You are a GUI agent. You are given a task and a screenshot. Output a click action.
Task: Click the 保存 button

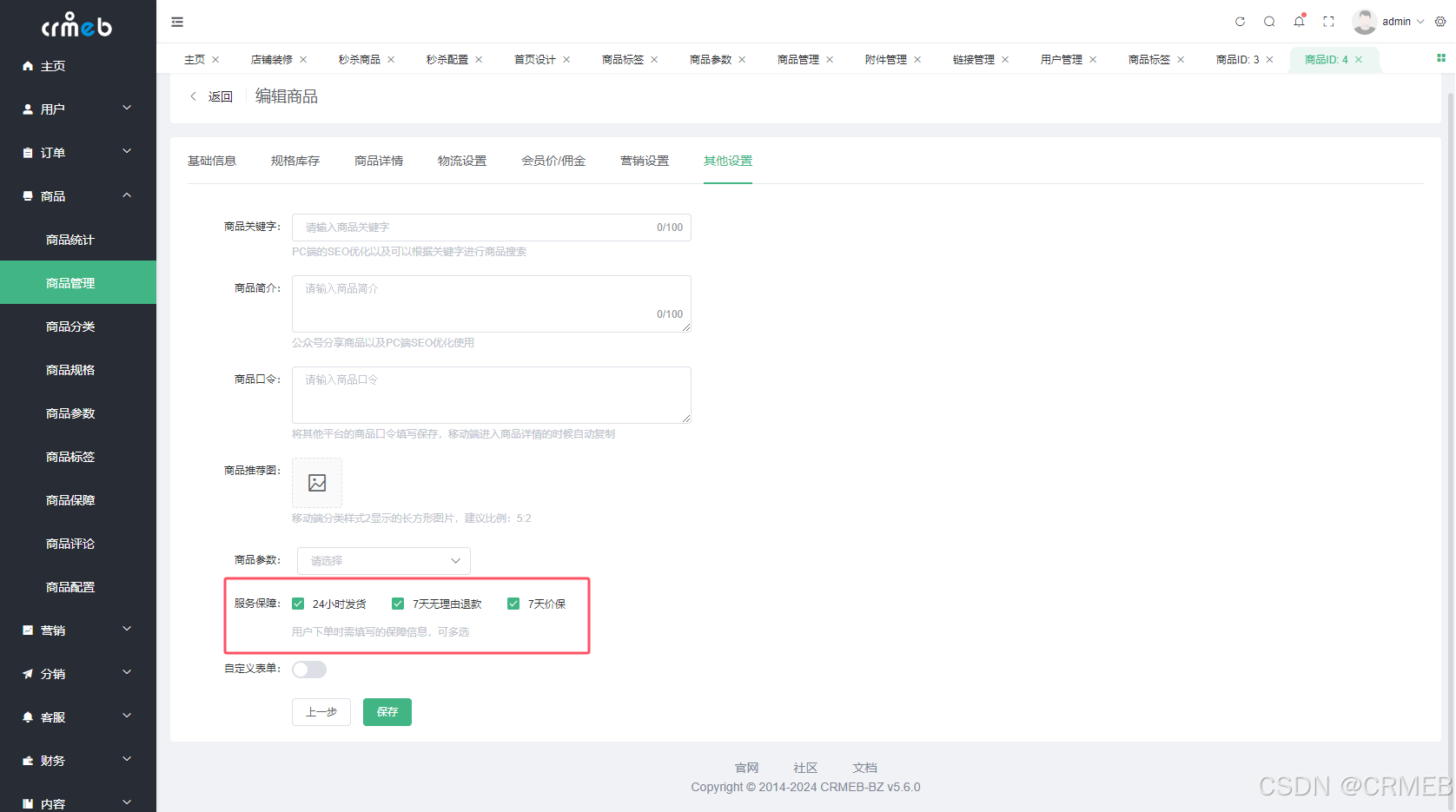coord(387,712)
